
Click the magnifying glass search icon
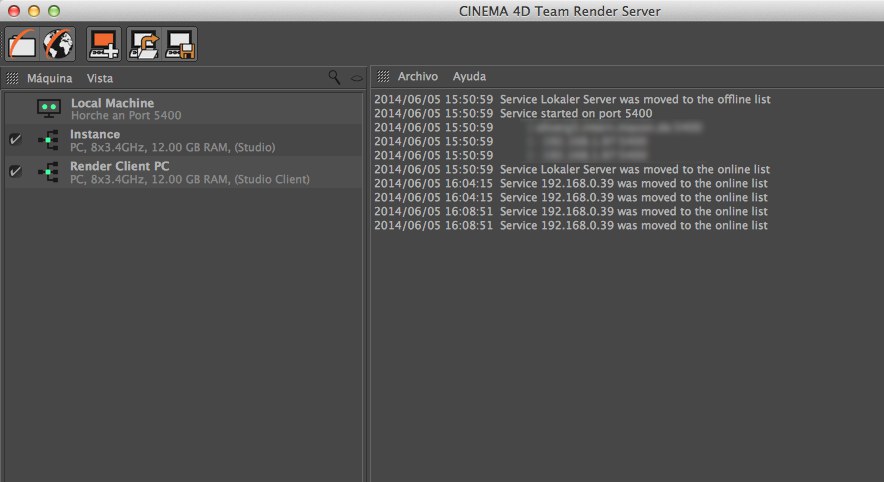(x=334, y=77)
